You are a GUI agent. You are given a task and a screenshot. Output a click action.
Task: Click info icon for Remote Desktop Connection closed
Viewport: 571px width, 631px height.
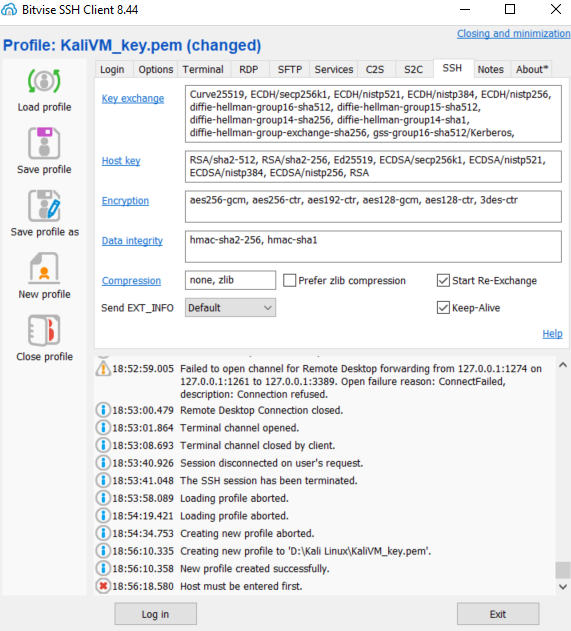tap(103, 410)
